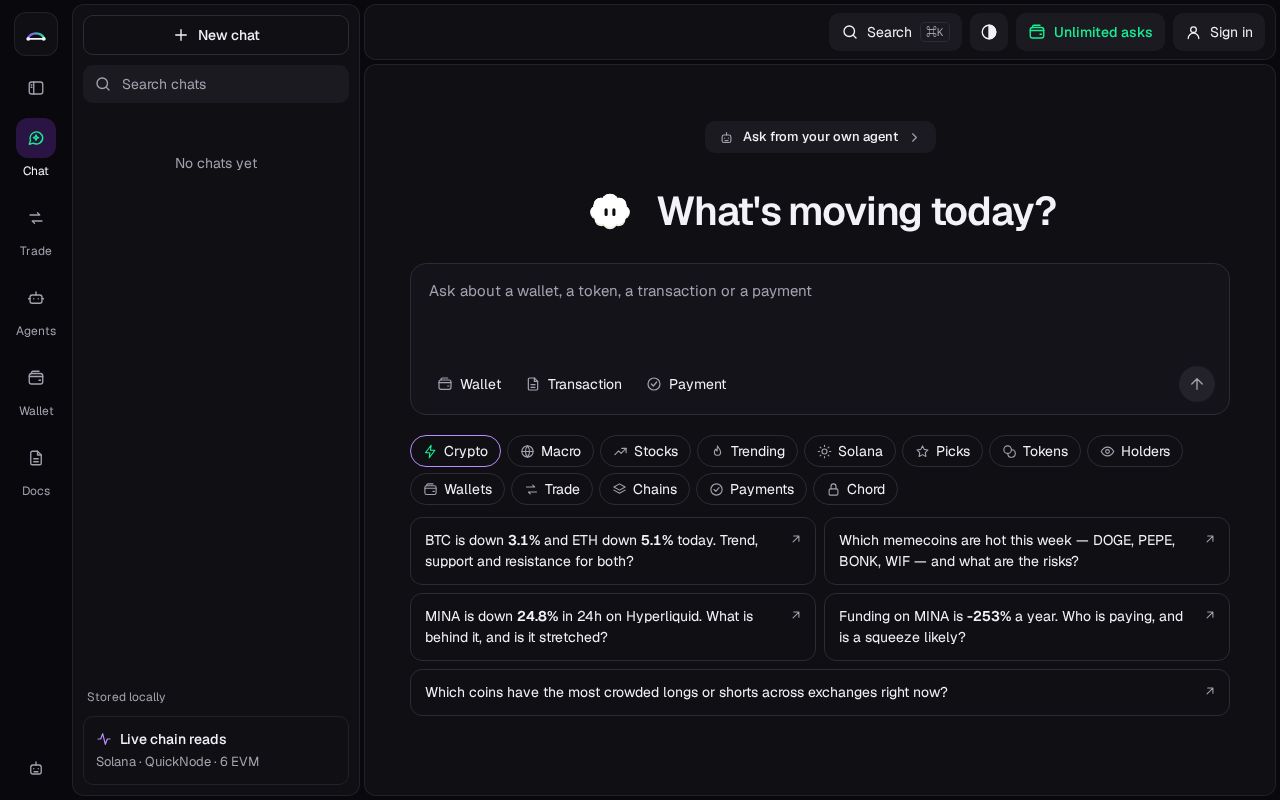1280x800 pixels.
Task: Click the app logo at top left
Action: 36,35
